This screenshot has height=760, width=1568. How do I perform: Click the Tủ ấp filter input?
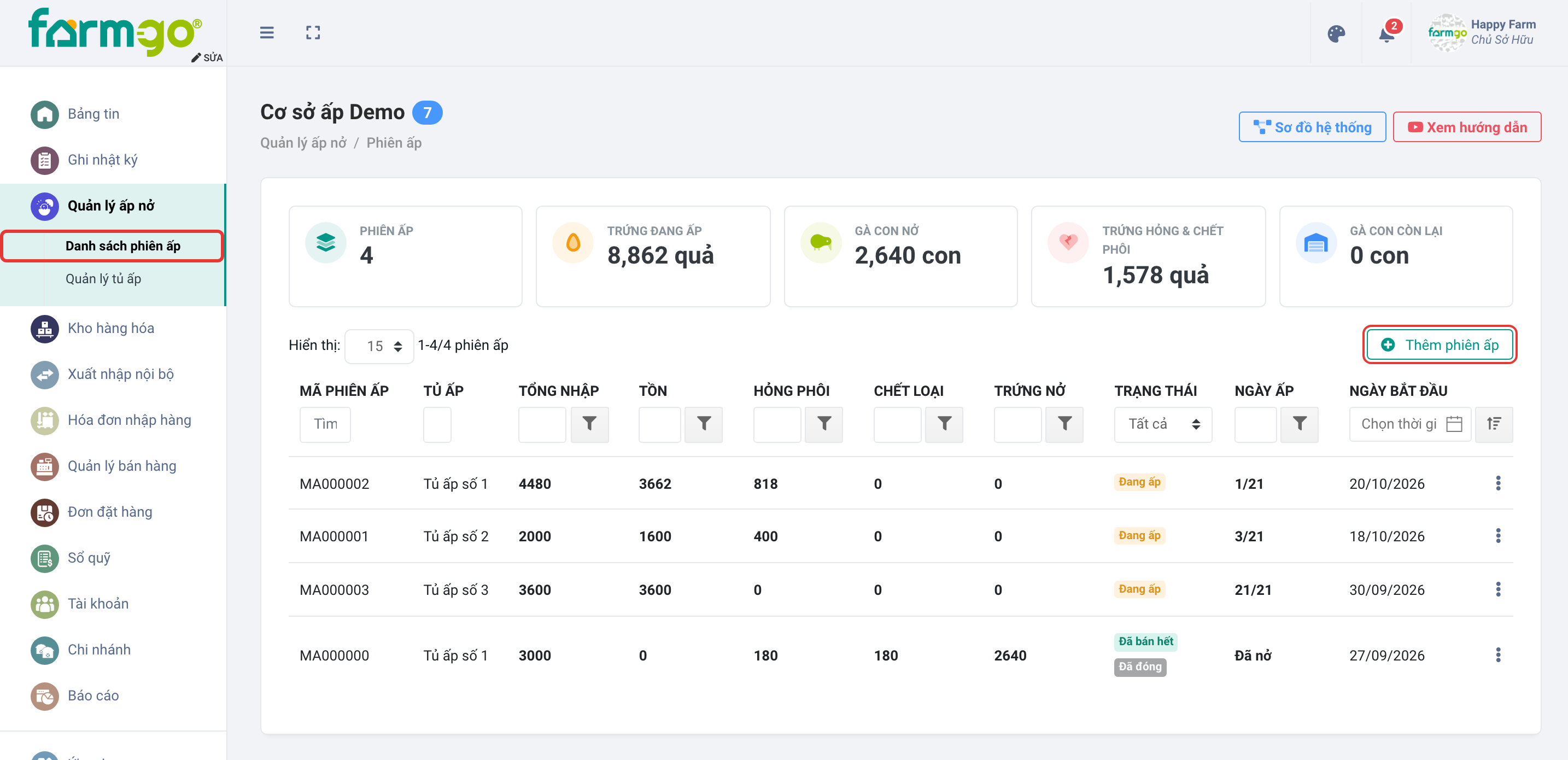(x=437, y=424)
